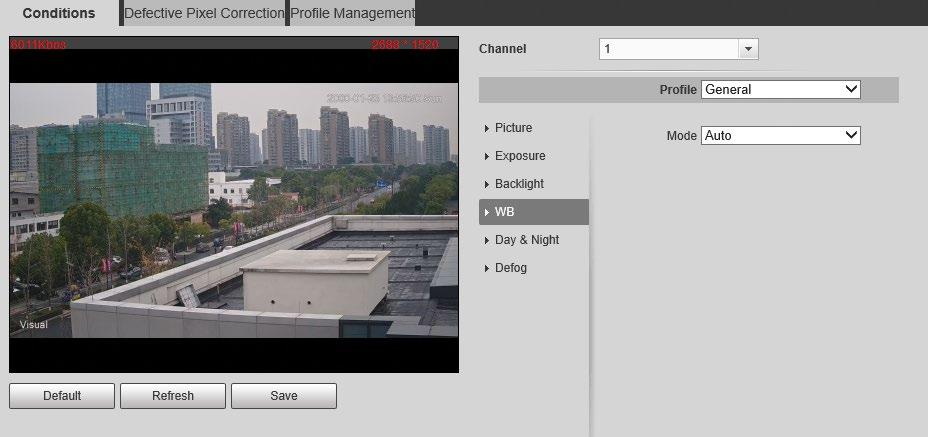Open the Profile Management tab
Image resolution: width=928 pixels, height=437 pixels.
[x=352, y=13]
